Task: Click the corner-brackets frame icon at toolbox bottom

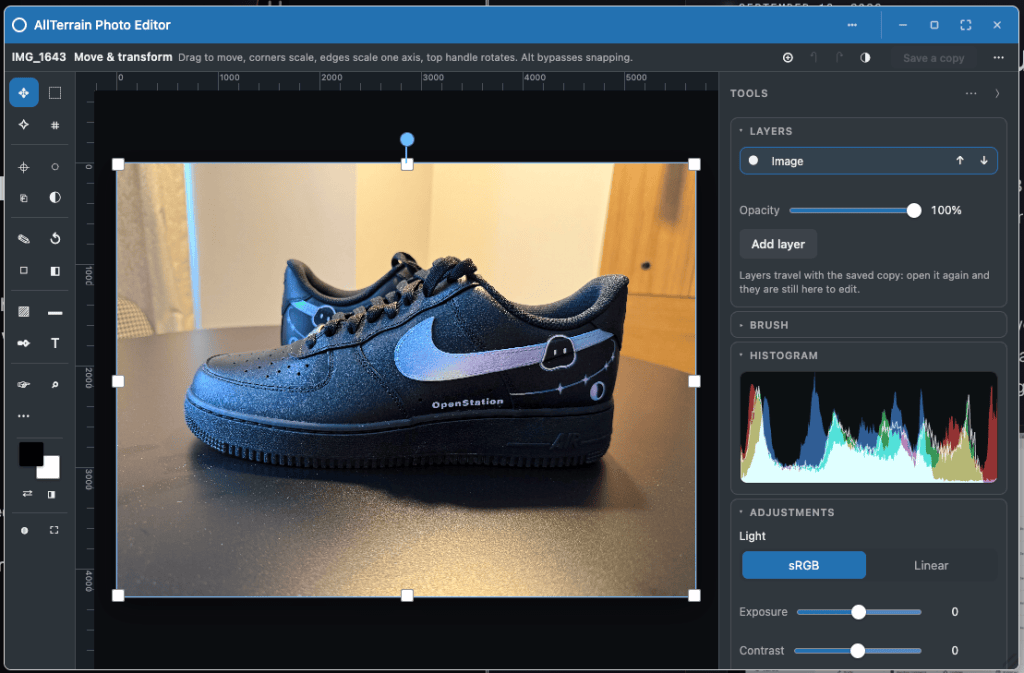Action: coord(54,531)
